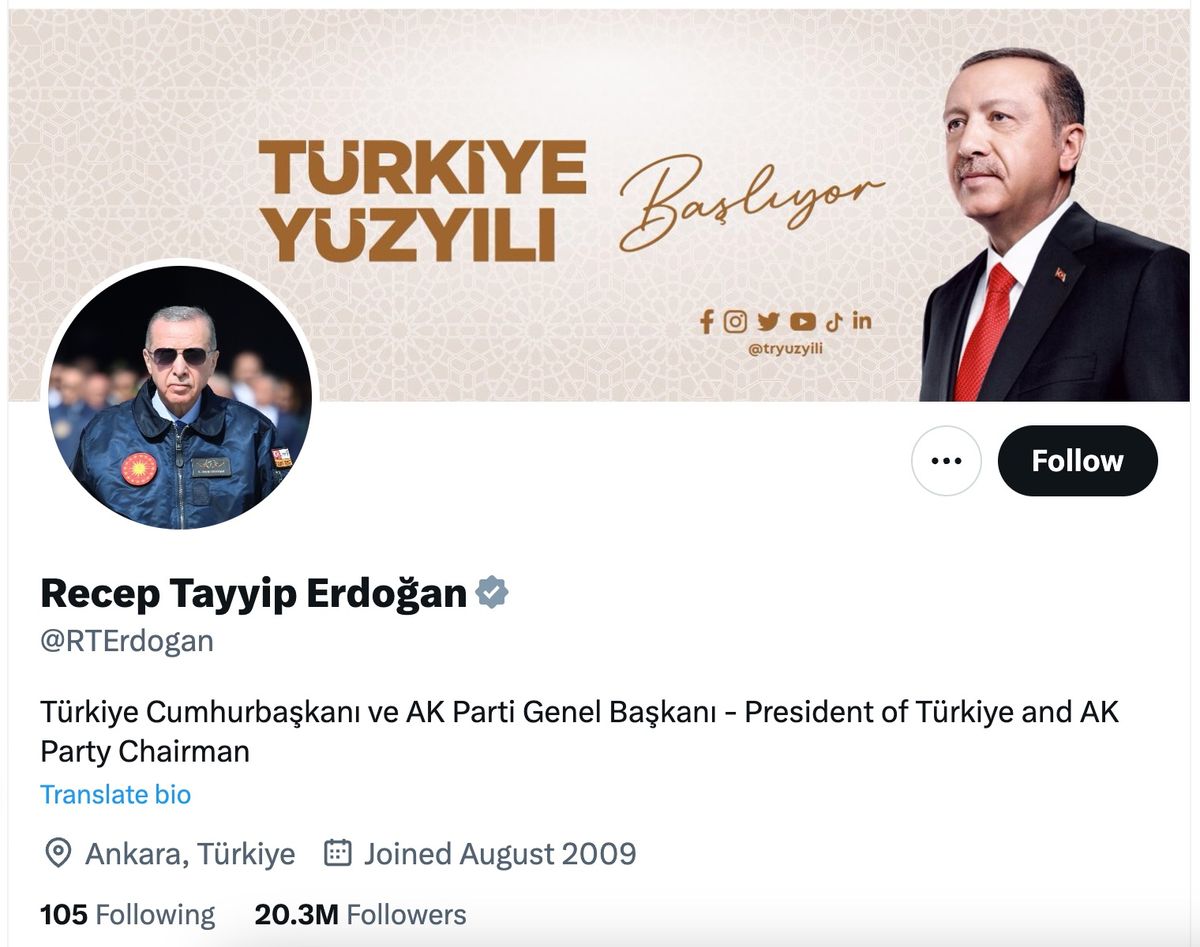Follow the @RTErdogan account
This screenshot has width=1200, height=947.
pos(1078,461)
